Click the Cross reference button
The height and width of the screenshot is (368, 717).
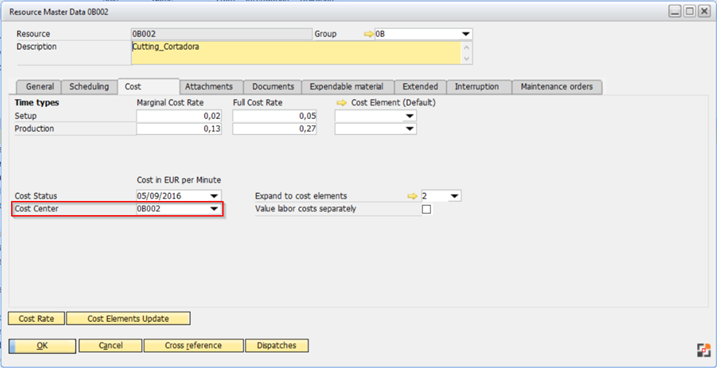[x=193, y=346]
